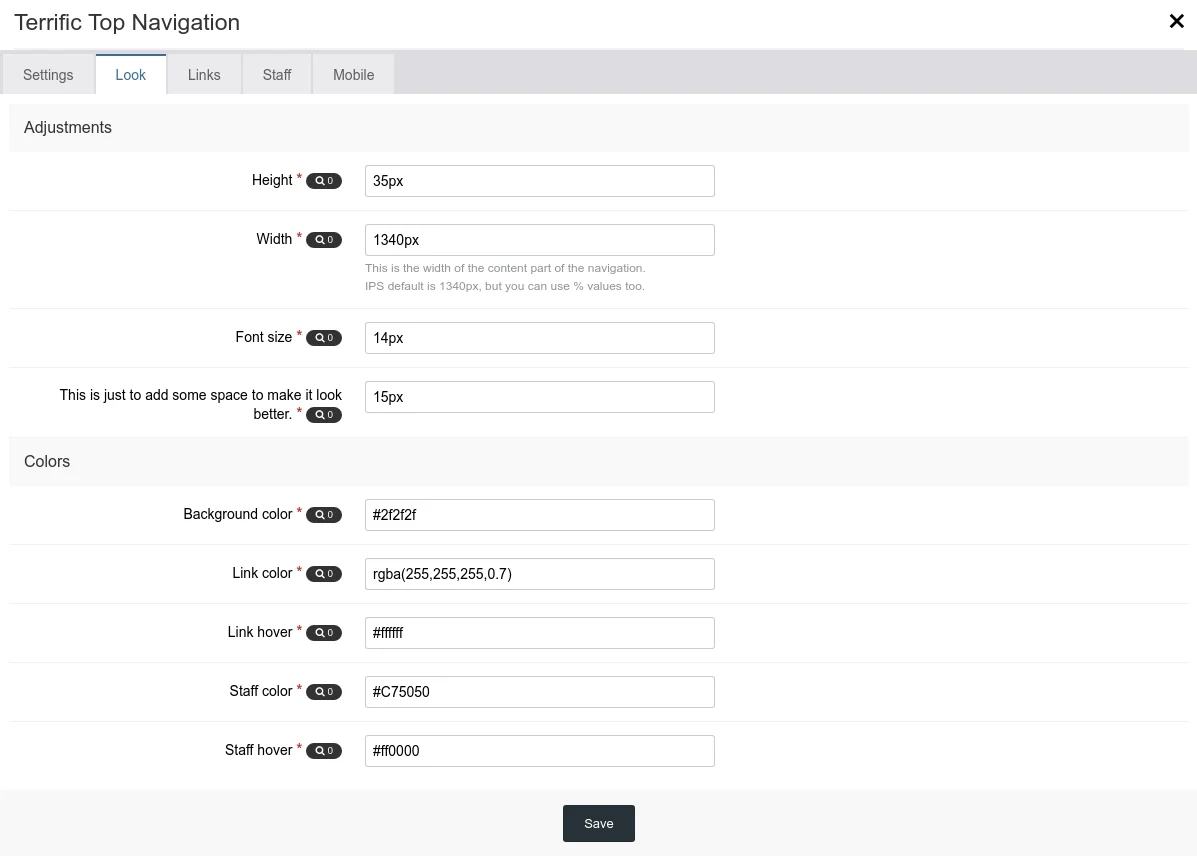Click the search badge beside Height

[323, 181]
